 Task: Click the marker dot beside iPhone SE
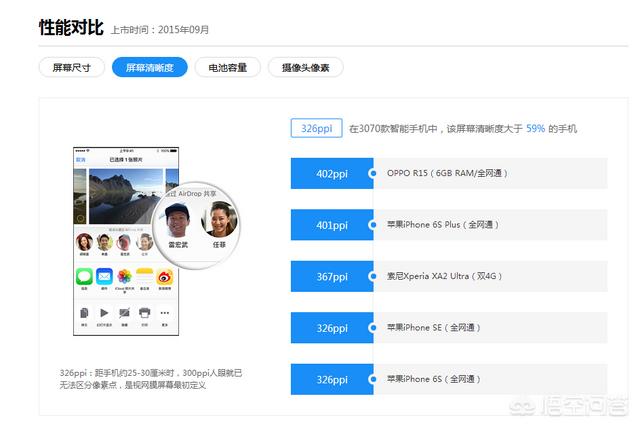tap(373, 328)
